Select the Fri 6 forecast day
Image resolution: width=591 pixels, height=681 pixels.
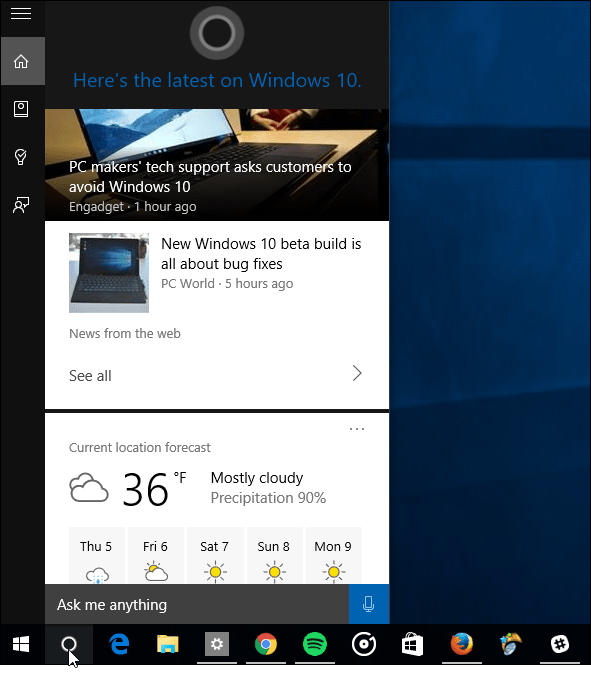point(155,555)
